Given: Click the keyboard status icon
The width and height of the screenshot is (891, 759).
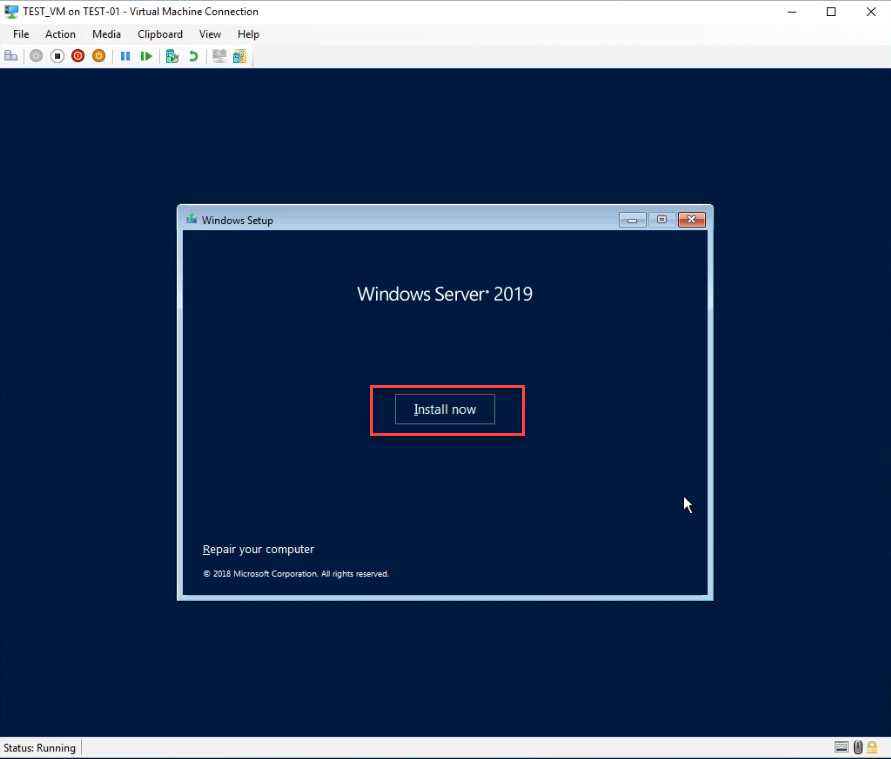Looking at the screenshot, I should [x=841, y=747].
